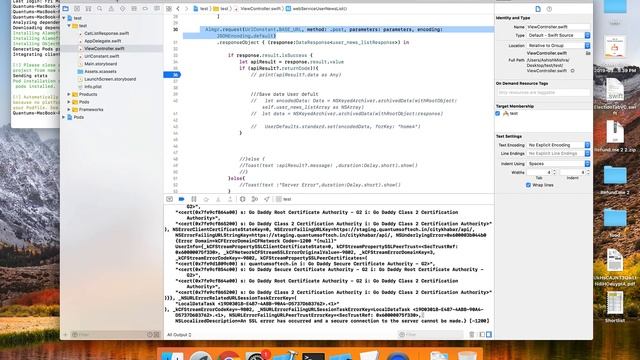This screenshot has width=640, height=360.
Task: Go back with the editor back arrow
Action: coord(178,9)
